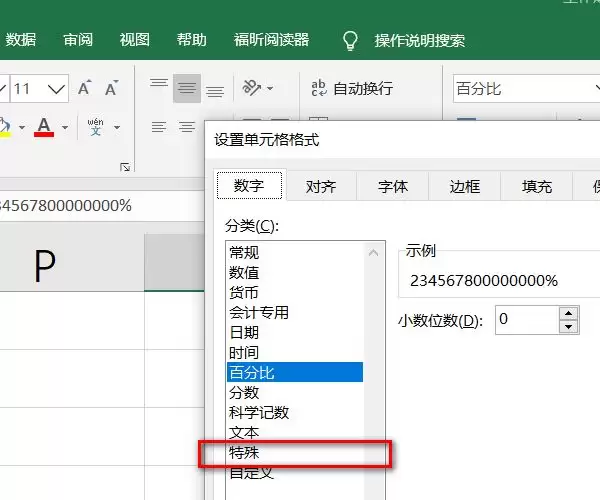
Task: Click the wén phonetic guide icon
Action: coord(95,127)
